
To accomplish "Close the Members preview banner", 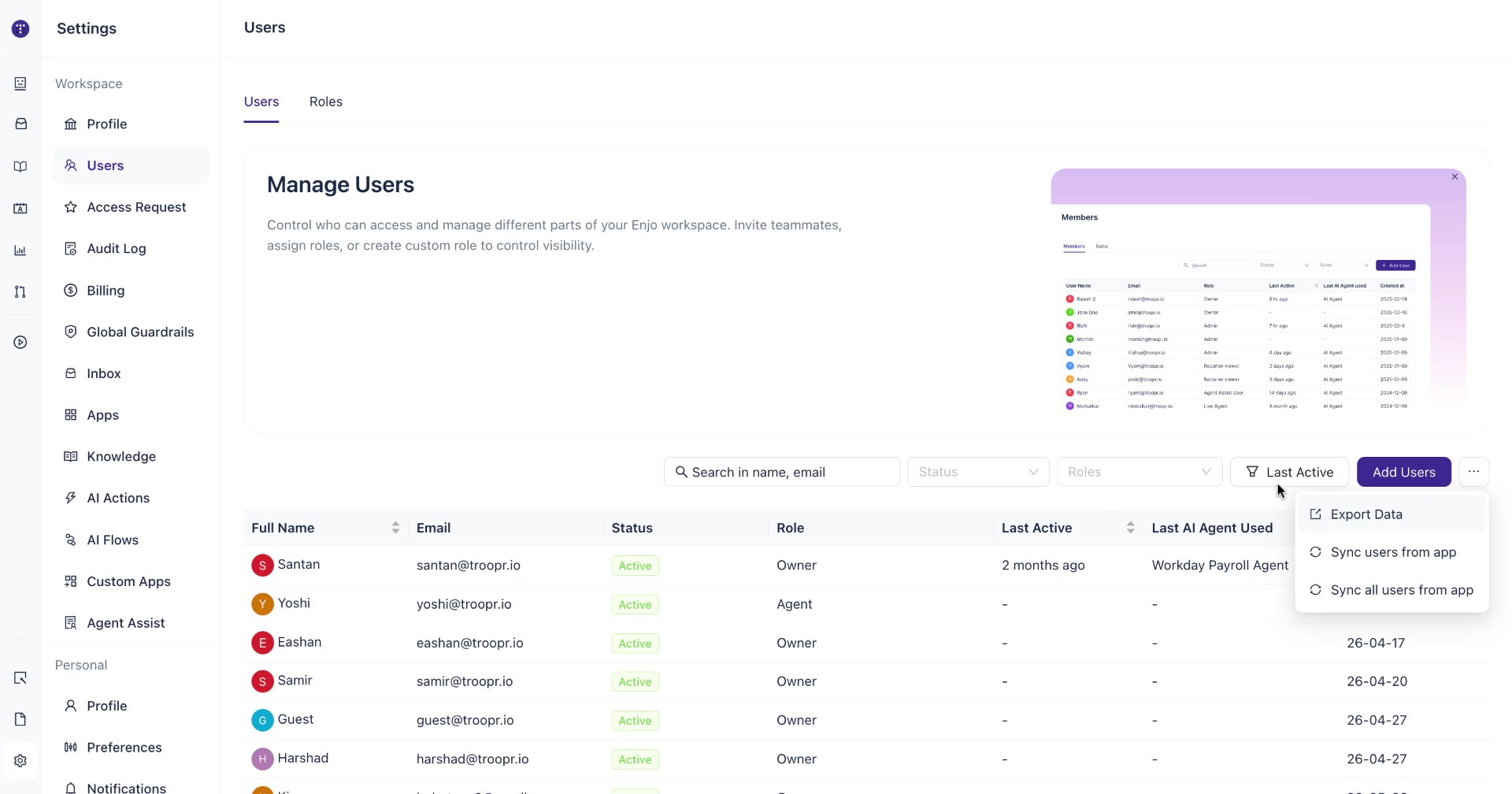I will coord(1455,176).
